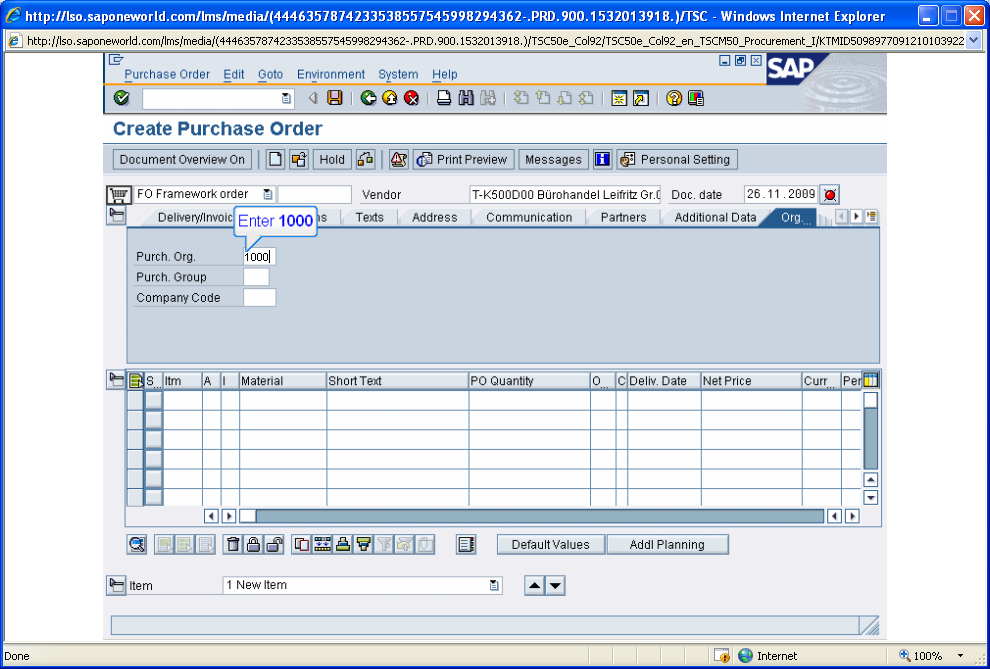Click the Addl Planning button
This screenshot has height=669, width=990.
(667, 545)
